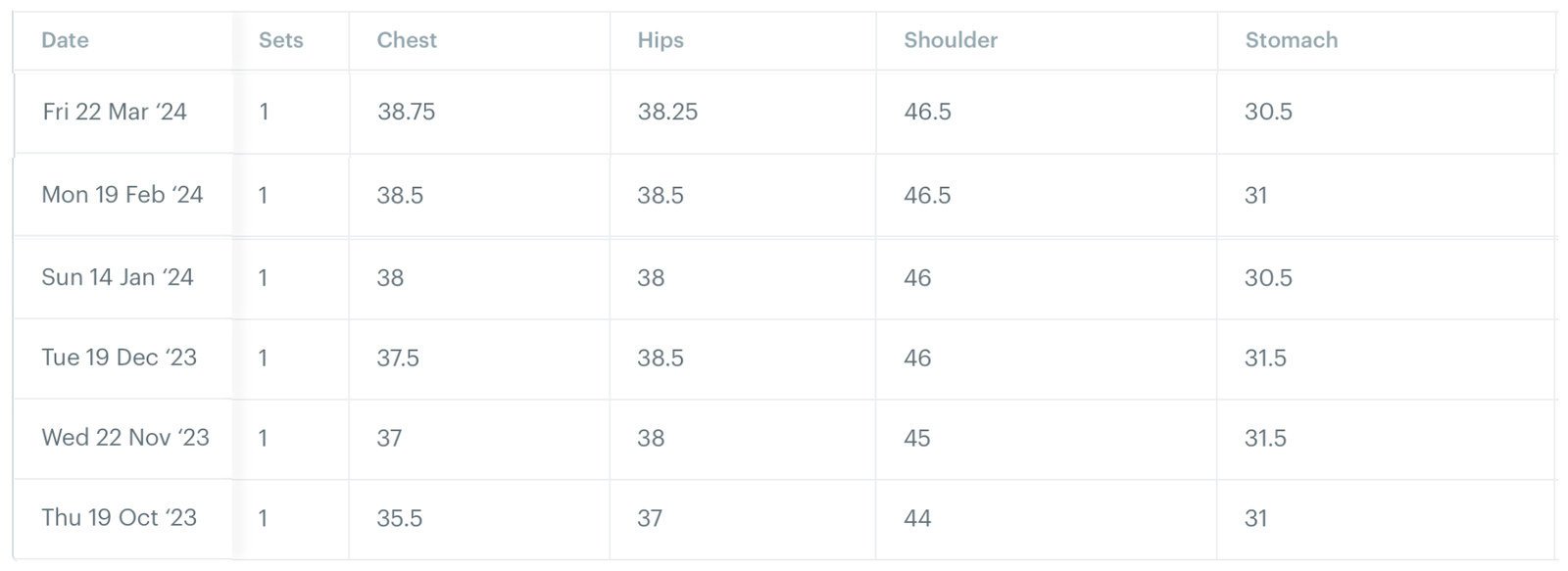Click the Shoulder column header
Viewport: 1568px width, 571px height.
[951, 40]
